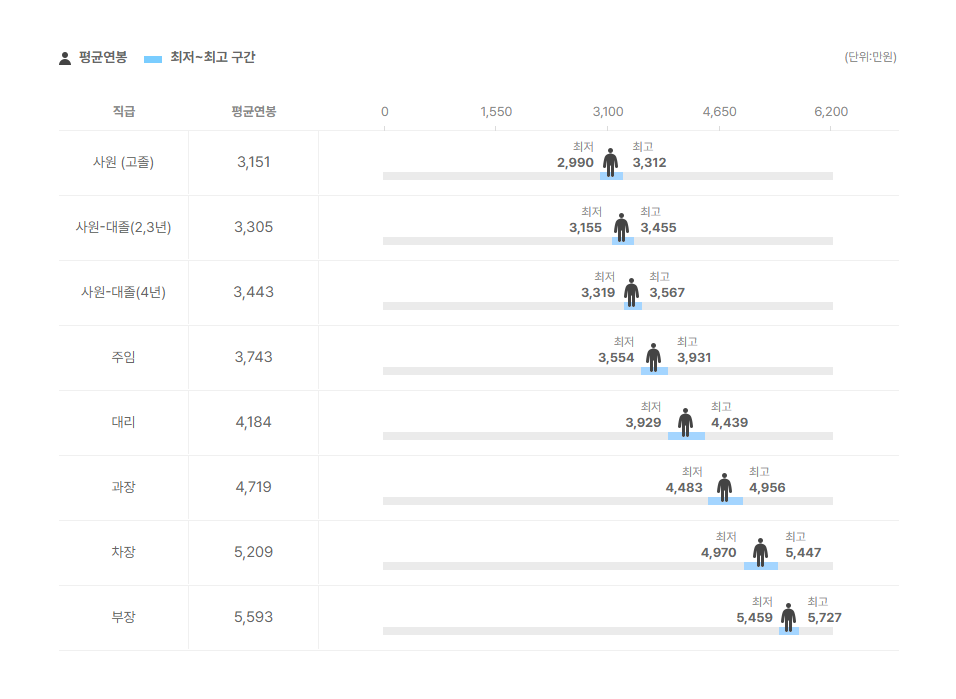Click the person icon in 사원-대졸(4년) row
The image size is (956, 699).
[632, 293]
